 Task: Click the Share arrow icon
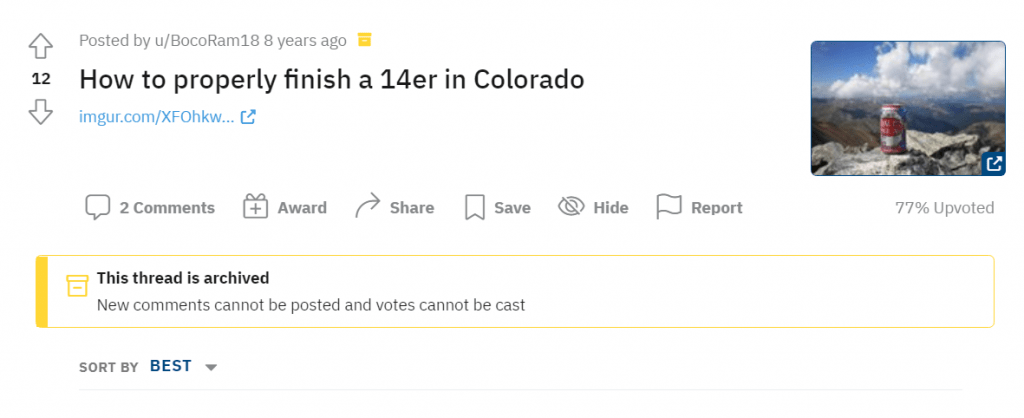coord(368,207)
